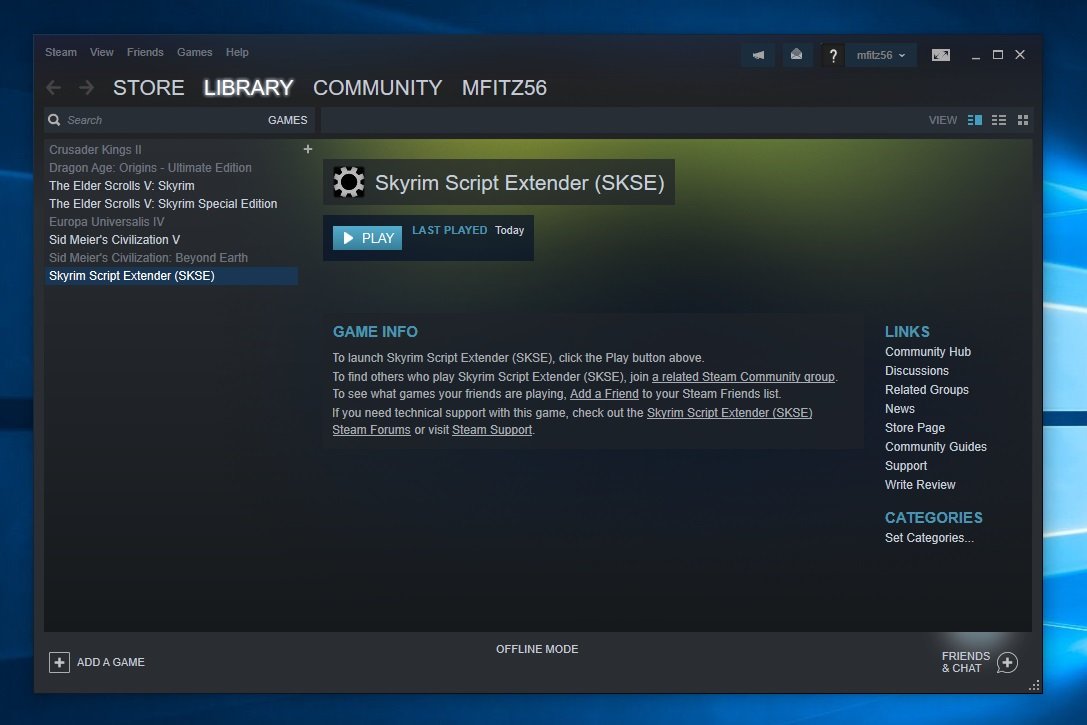Image resolution: width=1087 pixels, height=725 pixels.
Task: Open the question mark help icon
Action: pos(833,55)
